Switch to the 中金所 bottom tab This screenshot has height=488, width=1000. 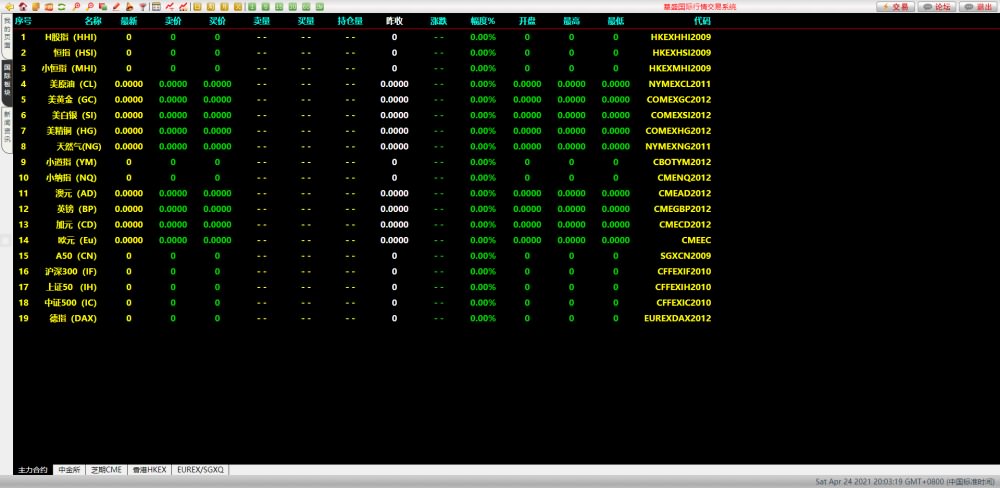coord(69,470)
